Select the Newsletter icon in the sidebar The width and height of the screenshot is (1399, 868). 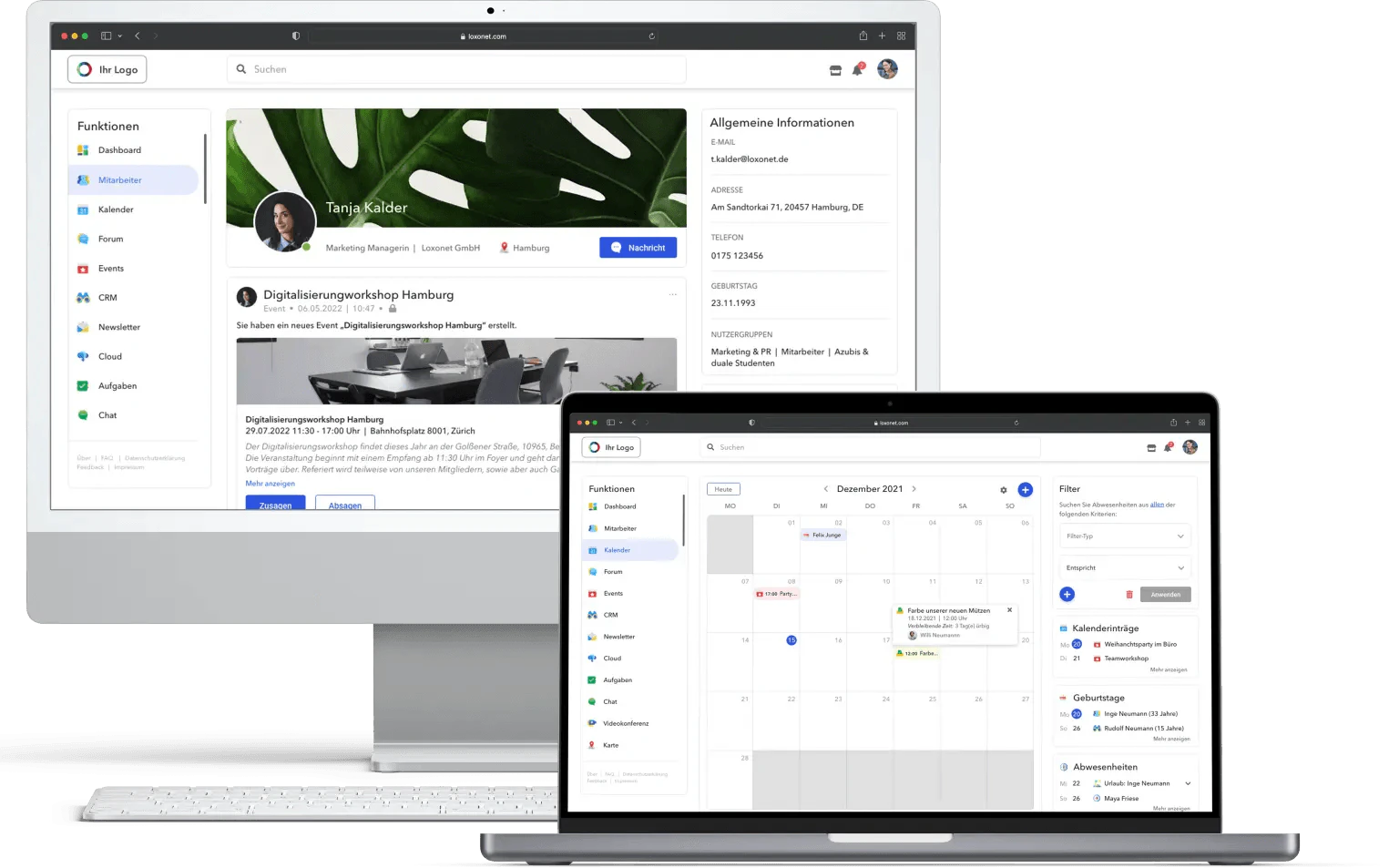pos(85,327)
